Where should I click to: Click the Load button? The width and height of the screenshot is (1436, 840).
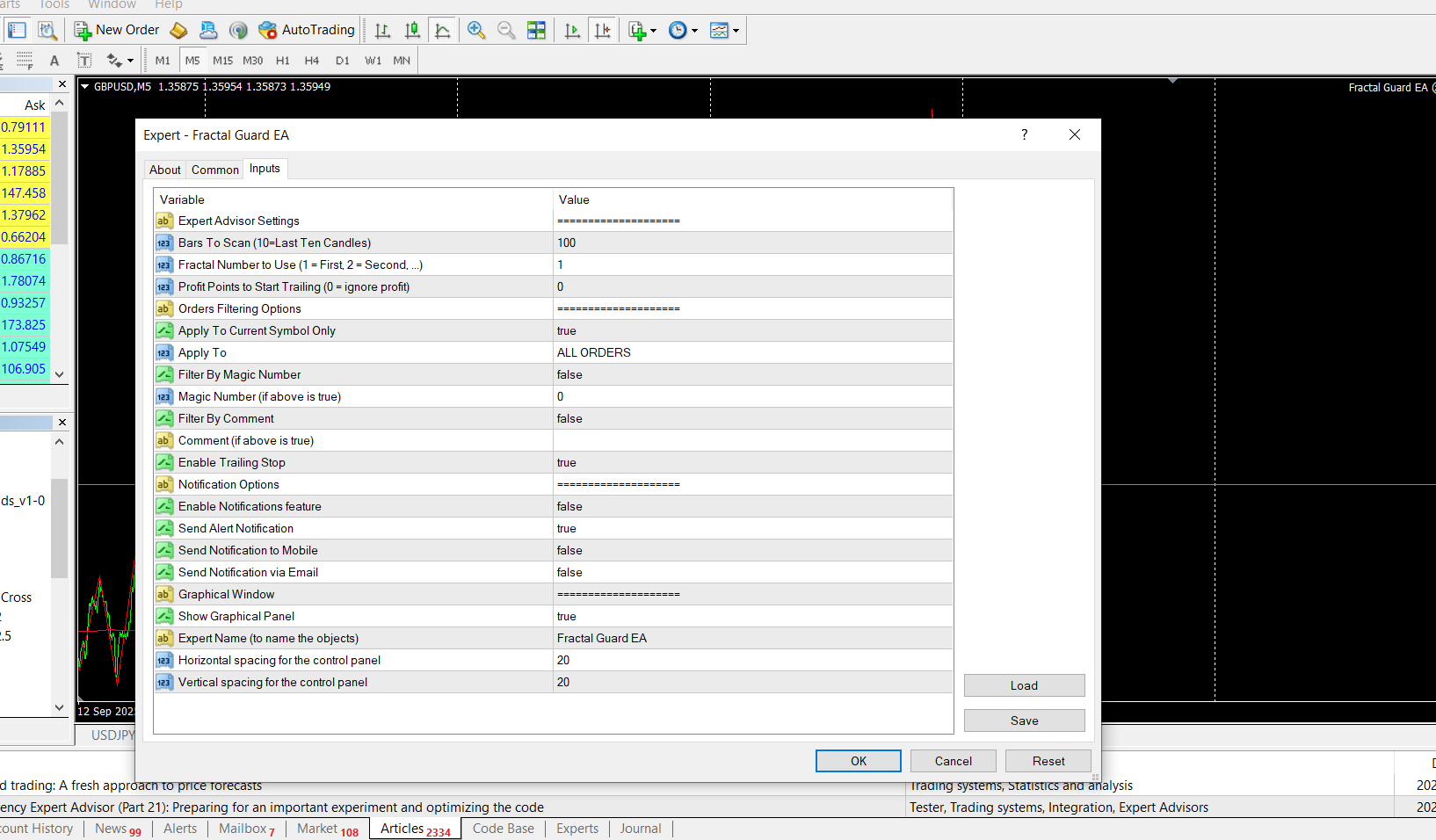coord(1024,685)
